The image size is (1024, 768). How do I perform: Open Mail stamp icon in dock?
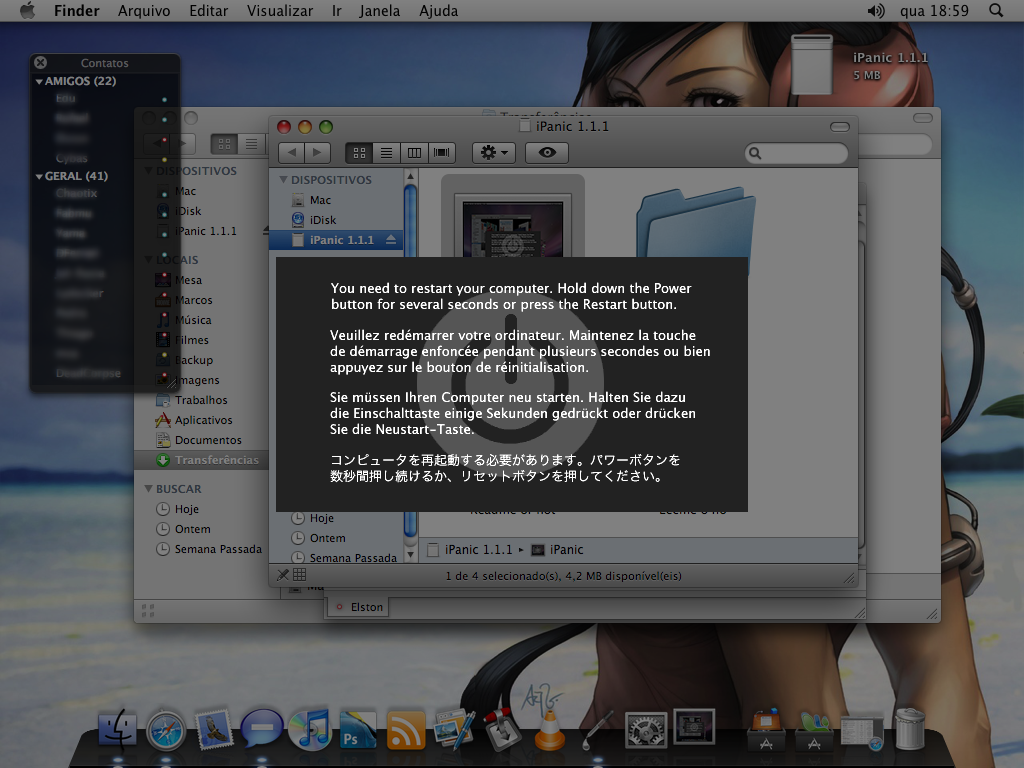pyautogui.click(x=214, y=729)
